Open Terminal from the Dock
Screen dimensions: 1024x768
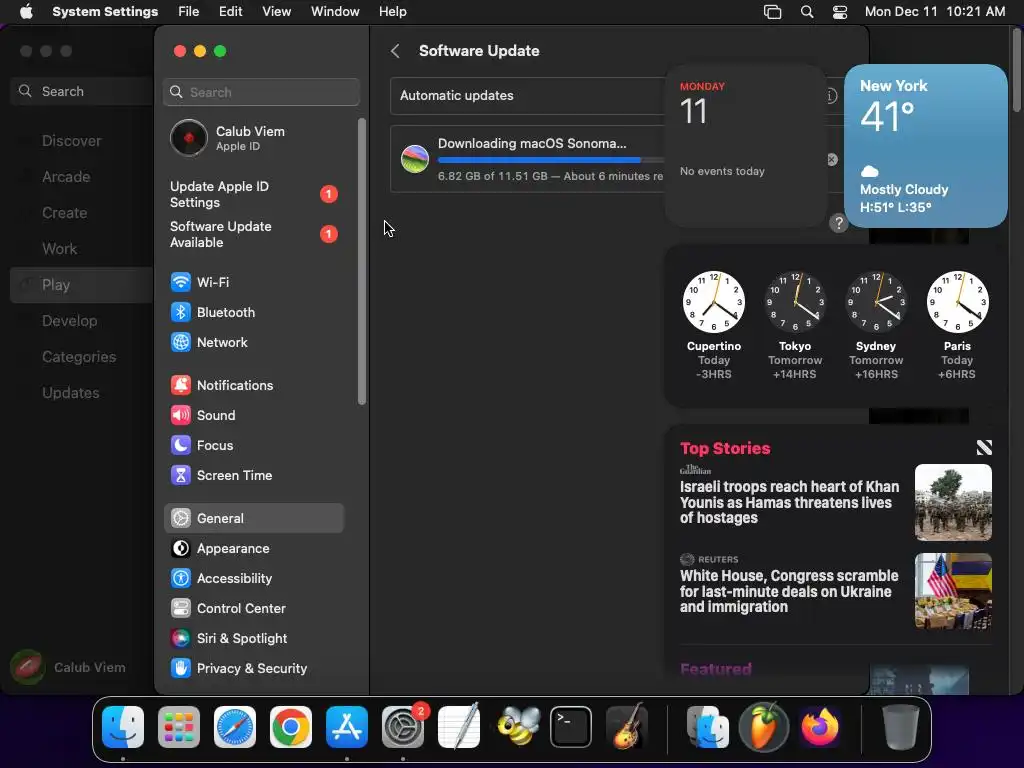click(x=571, y=727)
